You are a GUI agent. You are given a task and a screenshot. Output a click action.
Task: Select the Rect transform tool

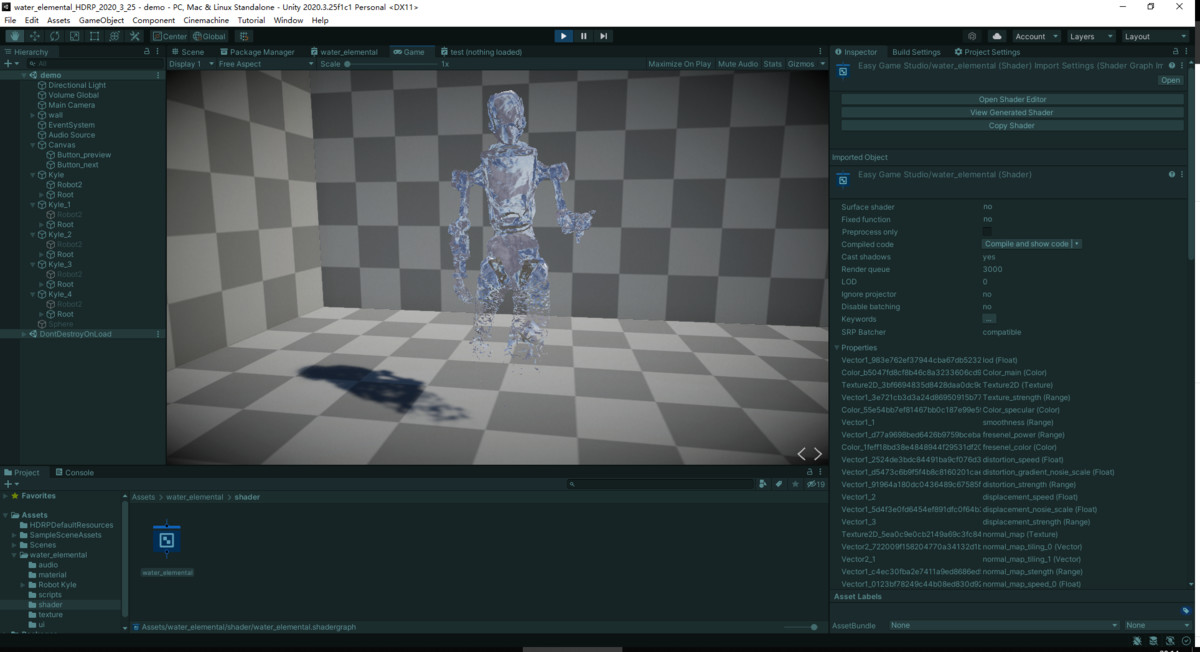coord(93,36)
